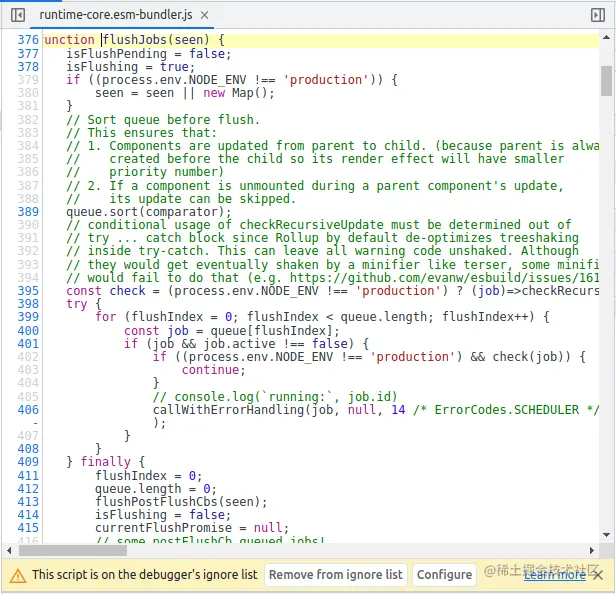
Task: Set breakpoint on line number 377
Action: click(28, 53)
